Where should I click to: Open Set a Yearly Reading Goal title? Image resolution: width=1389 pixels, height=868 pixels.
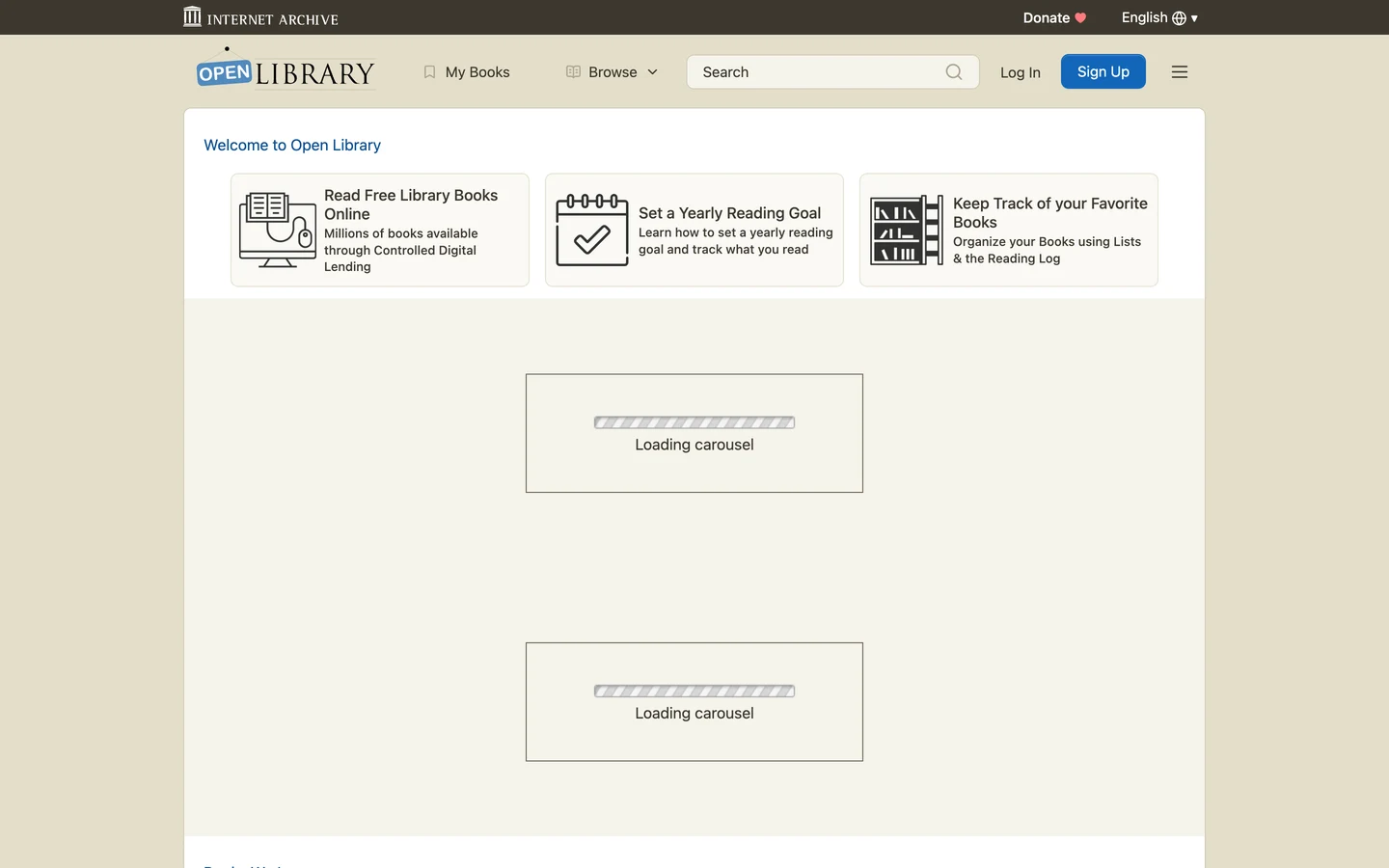coord(729,213)
